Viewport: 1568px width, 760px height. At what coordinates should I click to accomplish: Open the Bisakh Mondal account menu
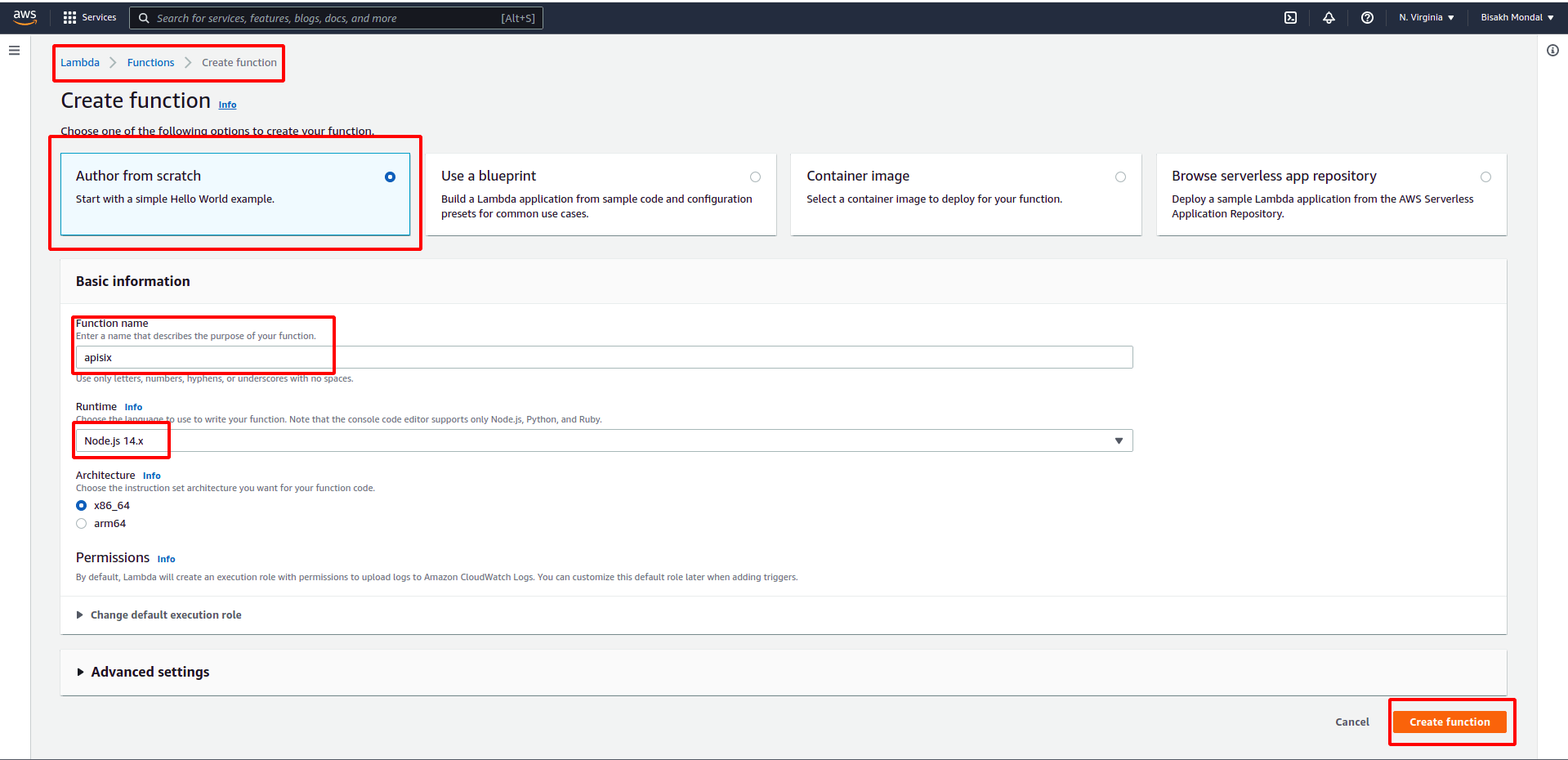1517,17
